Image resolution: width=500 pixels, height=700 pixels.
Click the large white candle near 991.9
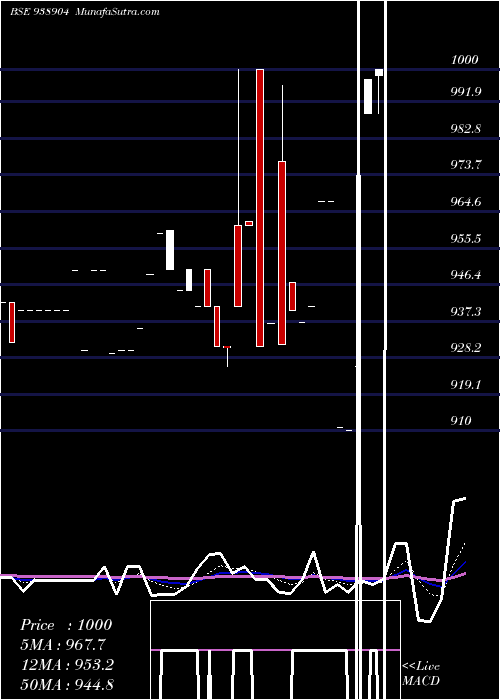tap(368, 96)
